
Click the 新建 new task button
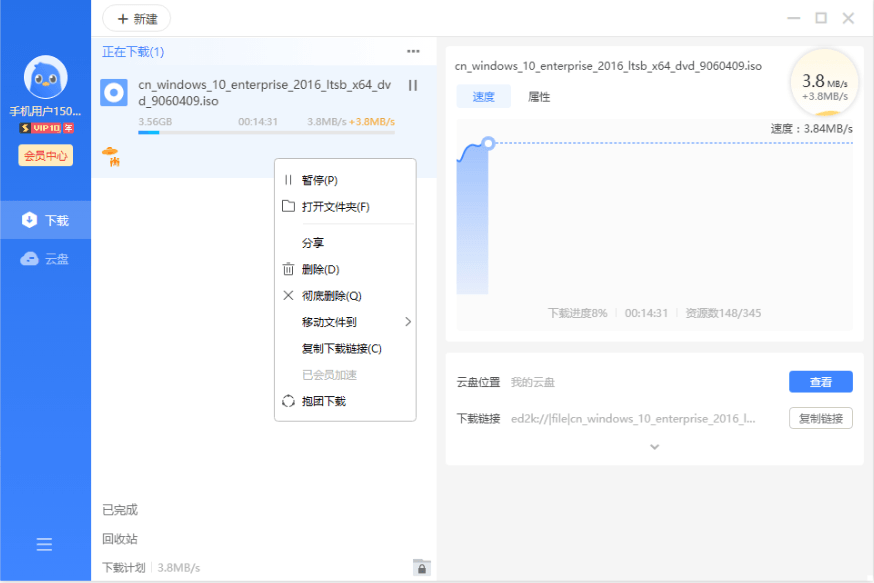[135, 18]
